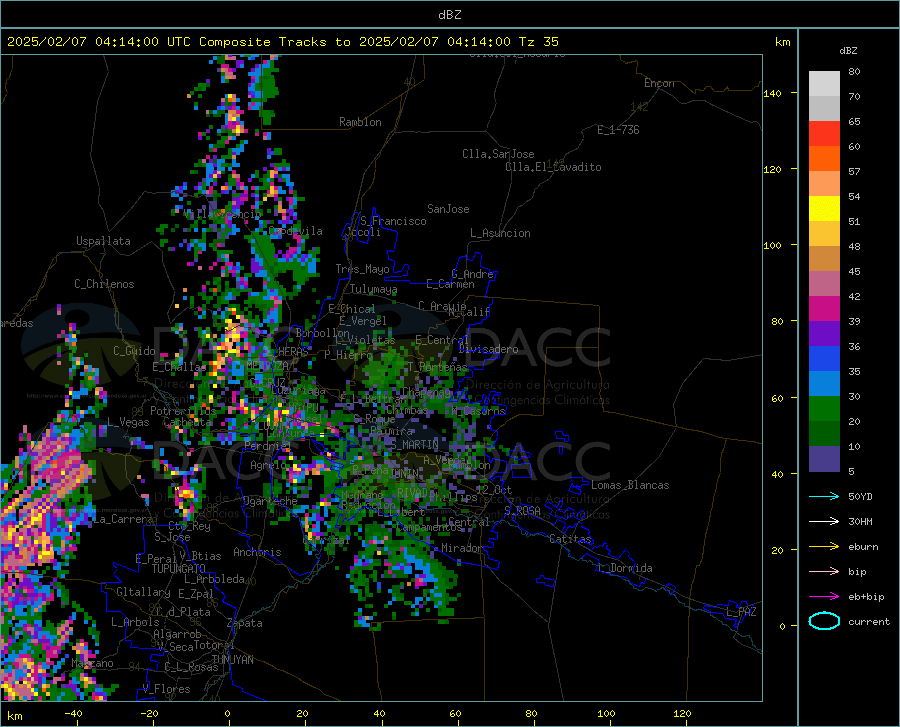This screenshot has height=727, width=900.
Task: Click the white 30HM arrow in legend
Action: 824,522
